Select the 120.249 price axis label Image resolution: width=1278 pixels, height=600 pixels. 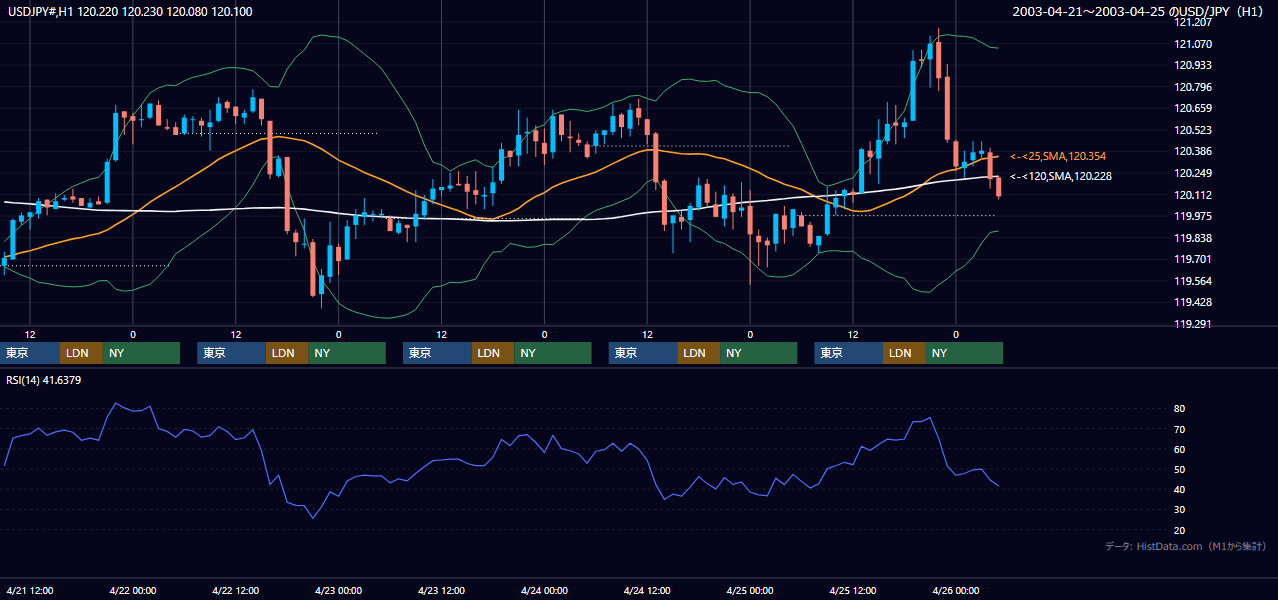[x=1193, y=173]
